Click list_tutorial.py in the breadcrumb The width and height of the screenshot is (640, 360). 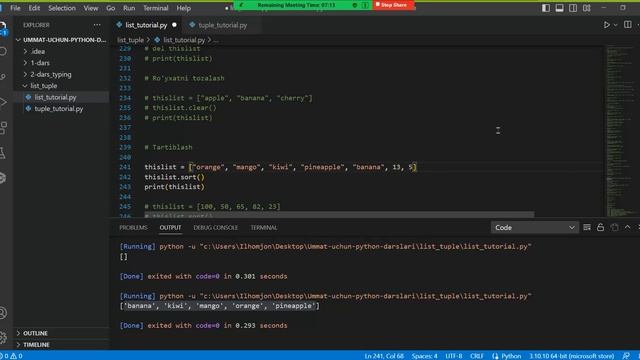point(184,40)
